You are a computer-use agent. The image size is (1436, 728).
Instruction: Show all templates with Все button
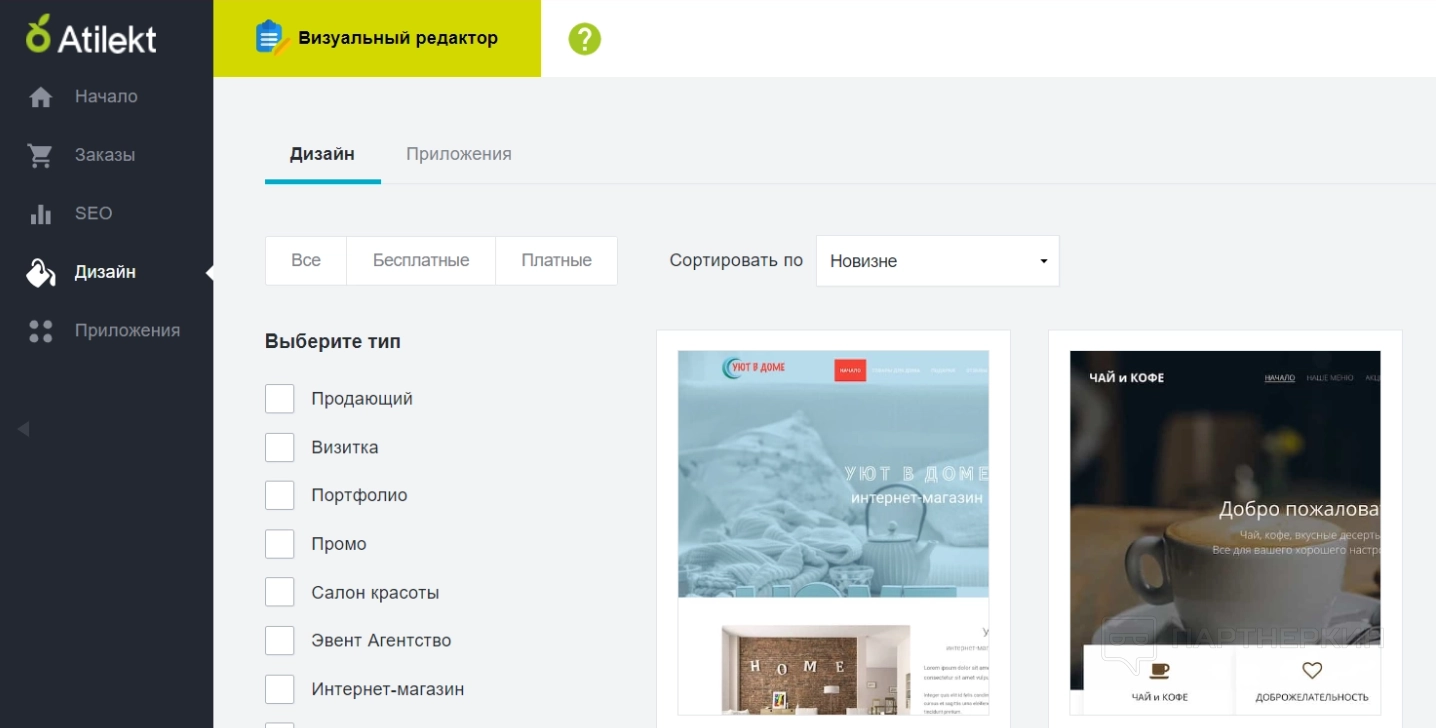306,261
